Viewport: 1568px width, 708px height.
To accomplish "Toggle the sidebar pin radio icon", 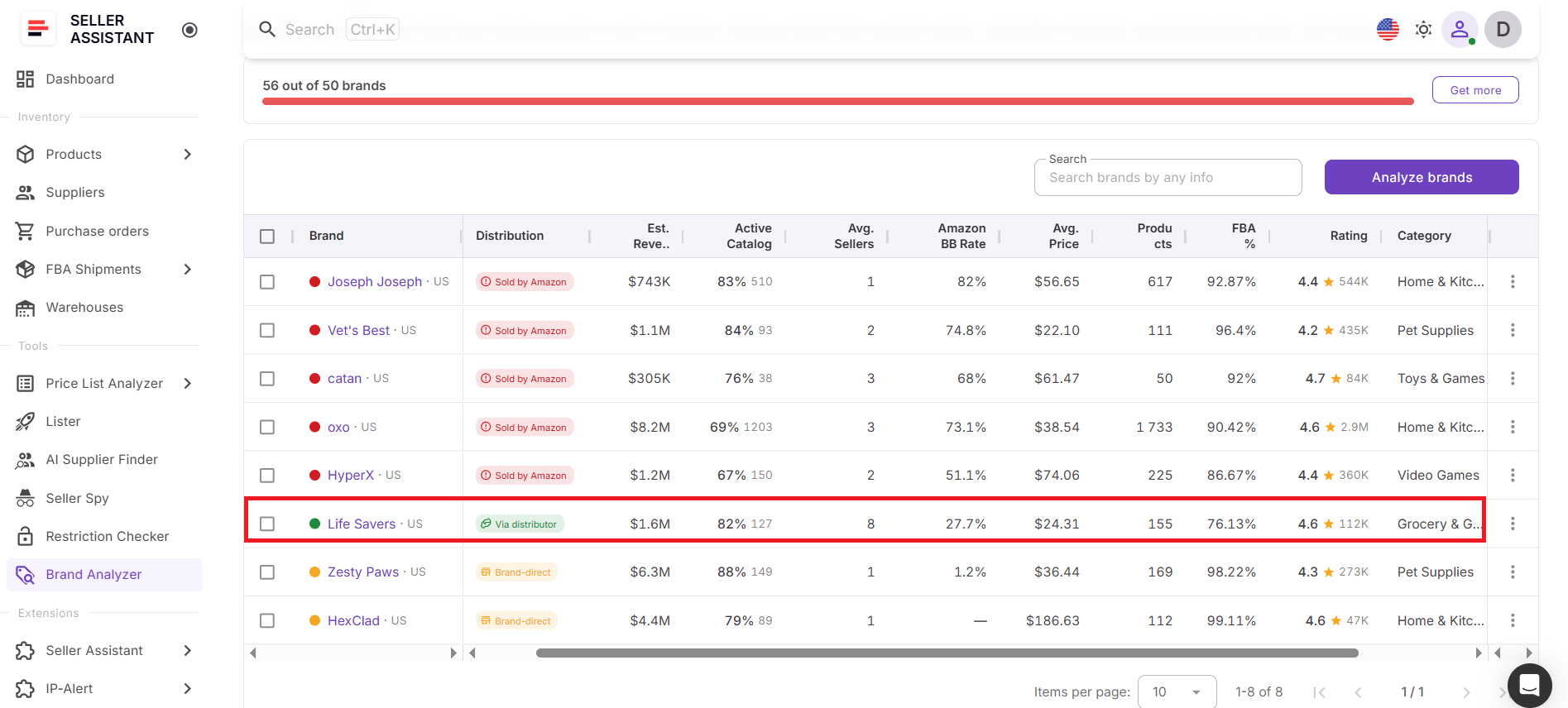I will [189, 30].
